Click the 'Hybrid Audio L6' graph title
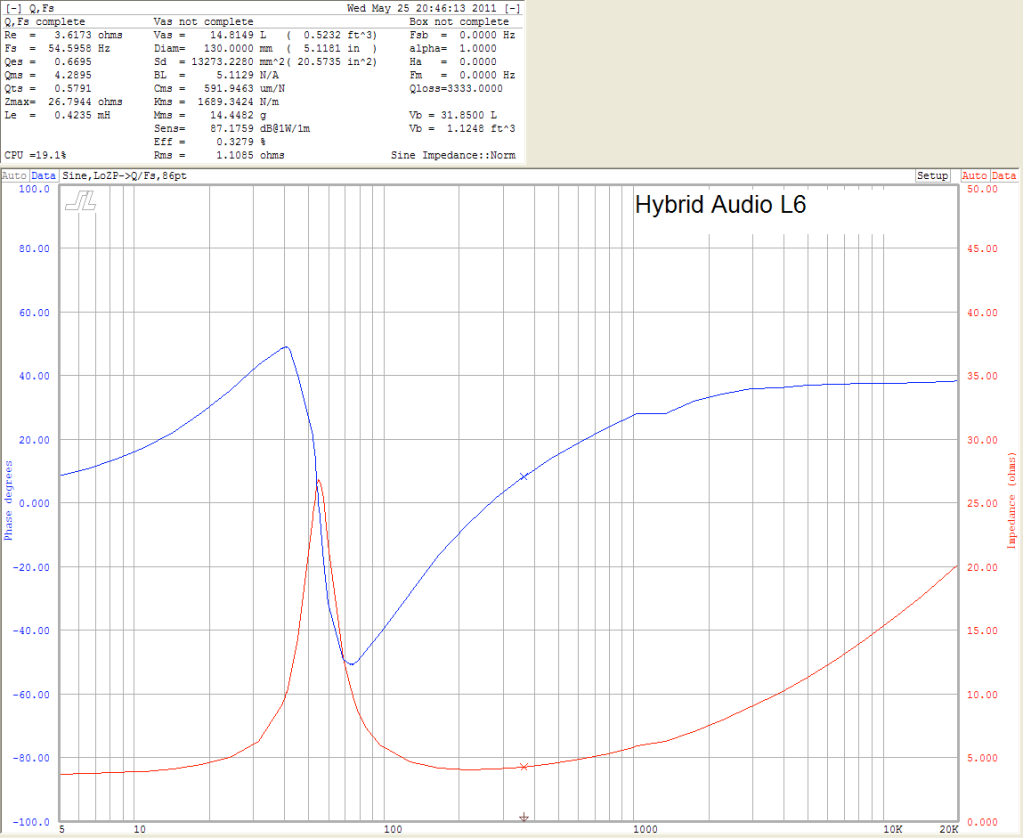This screenshot has width=1023, height=838. pyautogui.click(x=720, y=205)
